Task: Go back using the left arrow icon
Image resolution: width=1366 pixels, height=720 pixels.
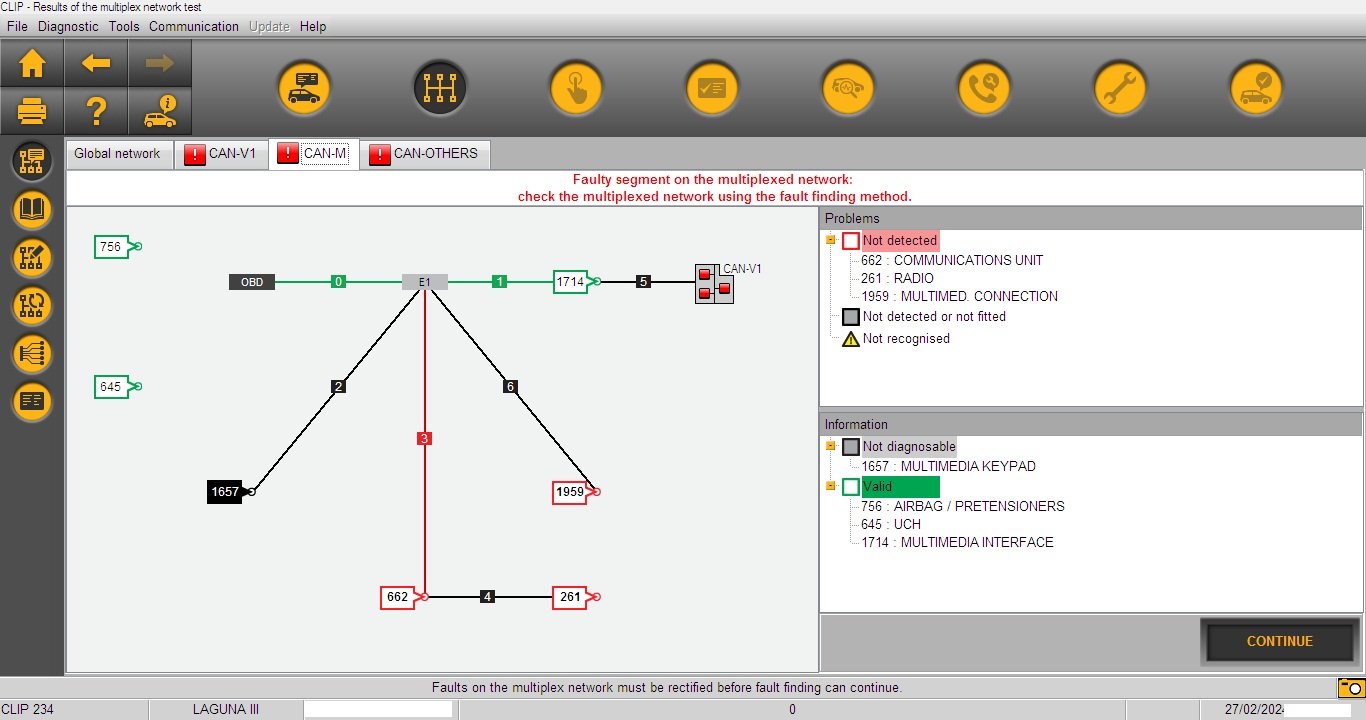Action: pyautogui.click(x=96, y=64)
